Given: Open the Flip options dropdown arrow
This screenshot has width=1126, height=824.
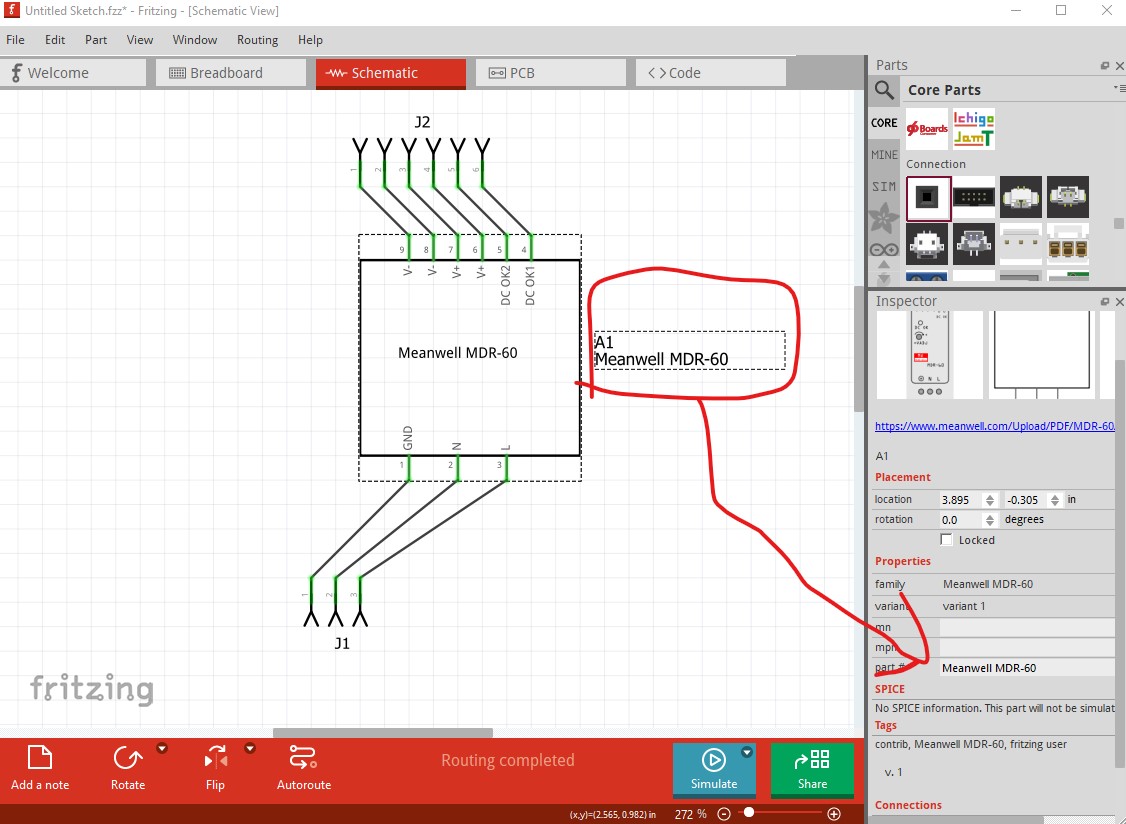Looking at the screenshot, I should click(x=250, y=748).
